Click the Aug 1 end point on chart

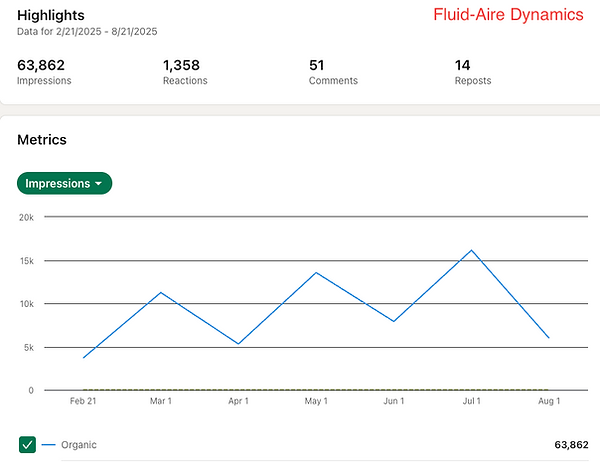(x=548, y=338)
